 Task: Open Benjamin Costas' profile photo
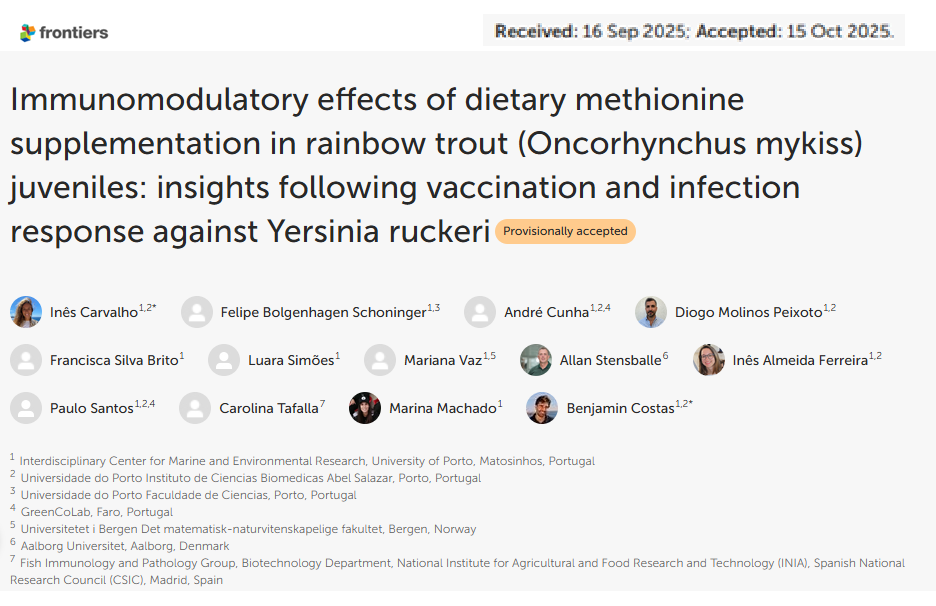[x=542, y=408]
